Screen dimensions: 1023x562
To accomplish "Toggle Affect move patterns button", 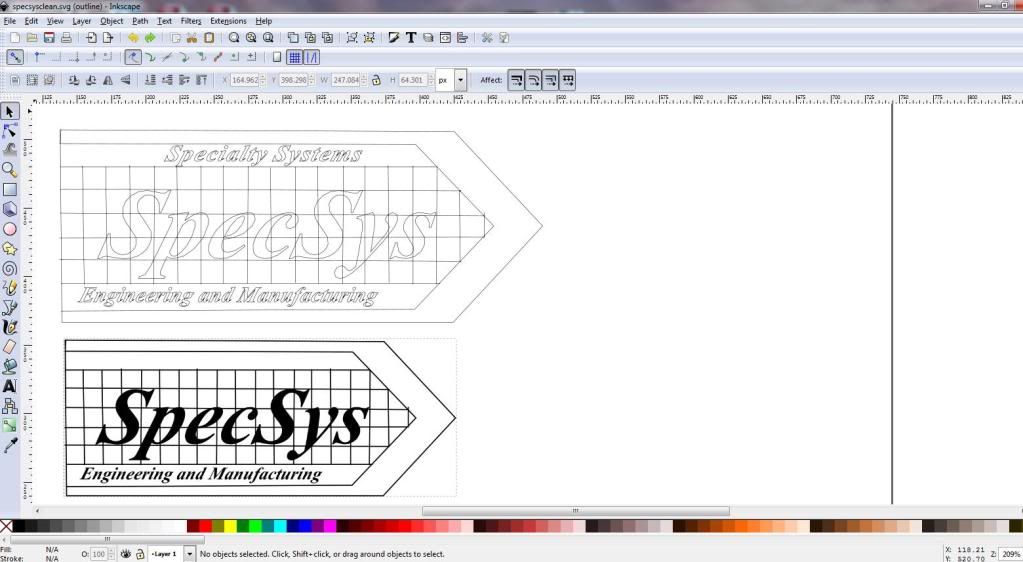I will coord(568,80).
